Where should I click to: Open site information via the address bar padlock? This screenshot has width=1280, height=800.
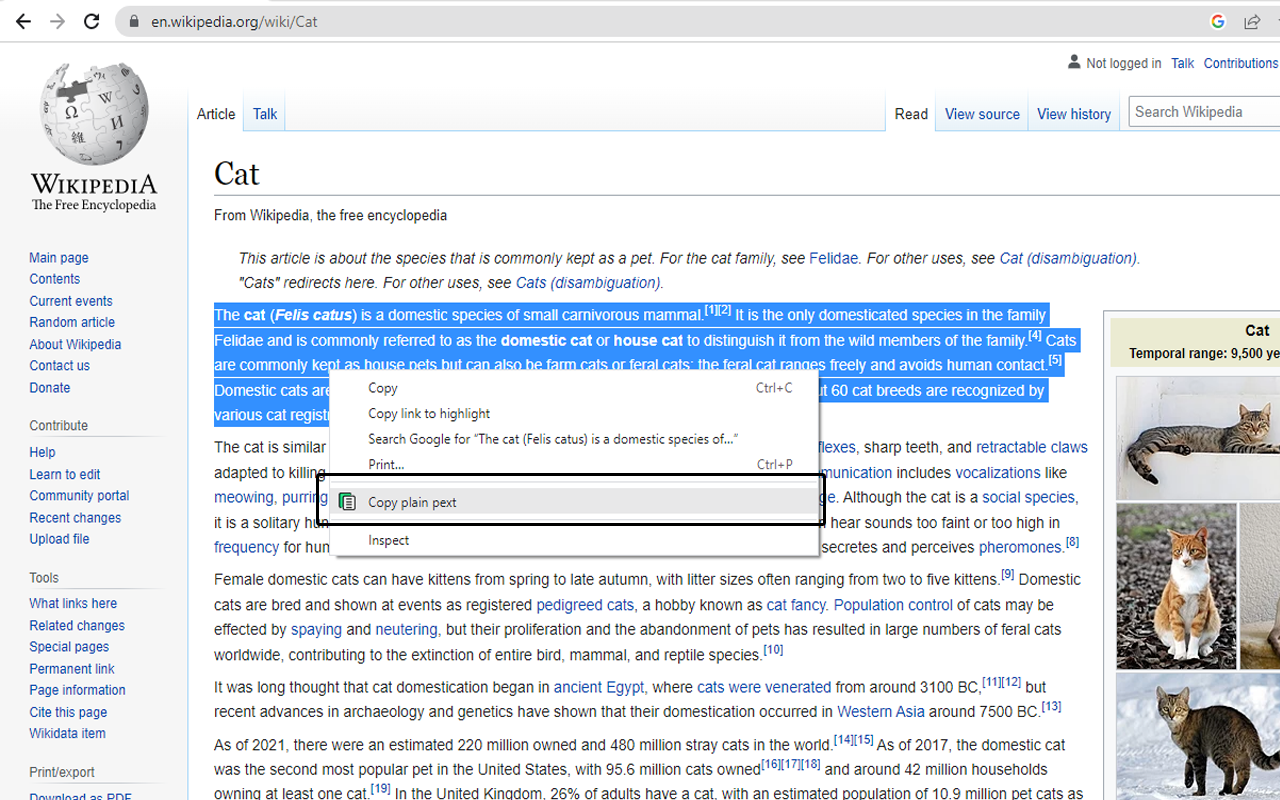134,20
